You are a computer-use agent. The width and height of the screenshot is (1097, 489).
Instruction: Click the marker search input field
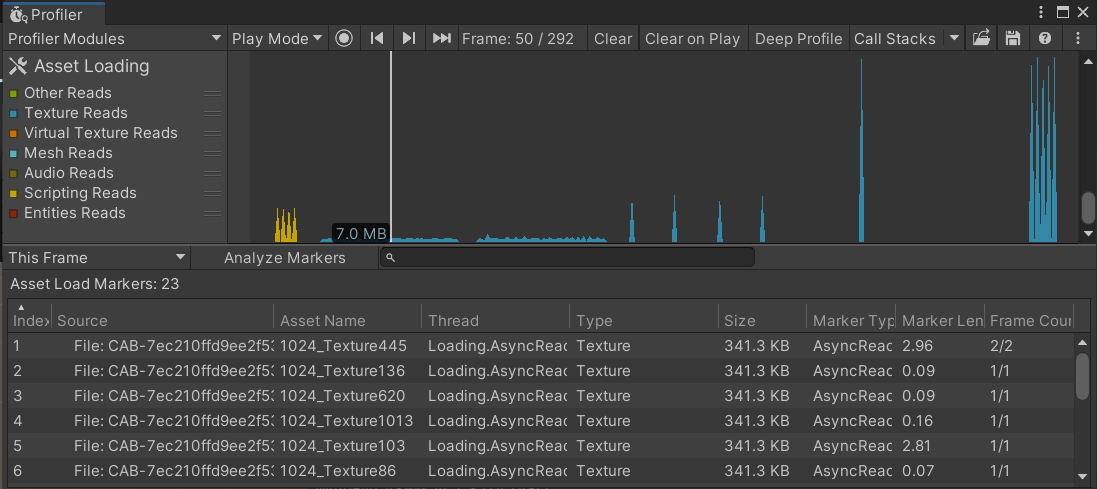[567, 258]
